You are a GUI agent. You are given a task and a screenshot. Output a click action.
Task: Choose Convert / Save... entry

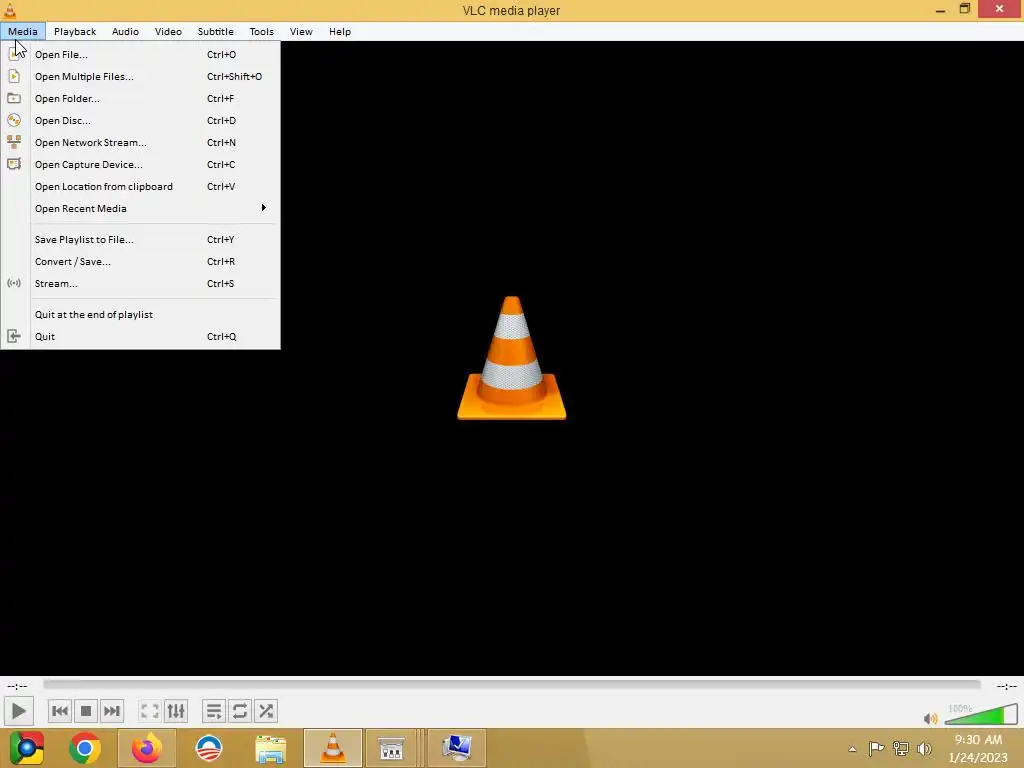click(x=140, y=261)
